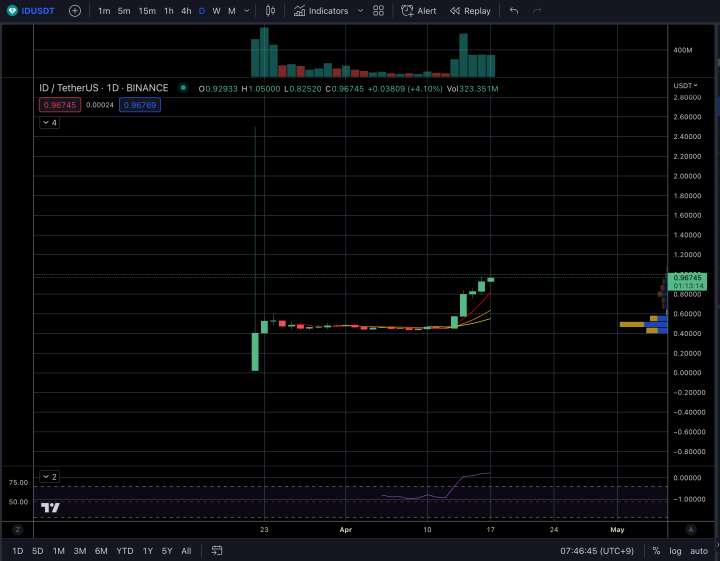Open timezone circle icon at bottom left
The height and width of the screenshot is (561, 720).
[17, 529]
